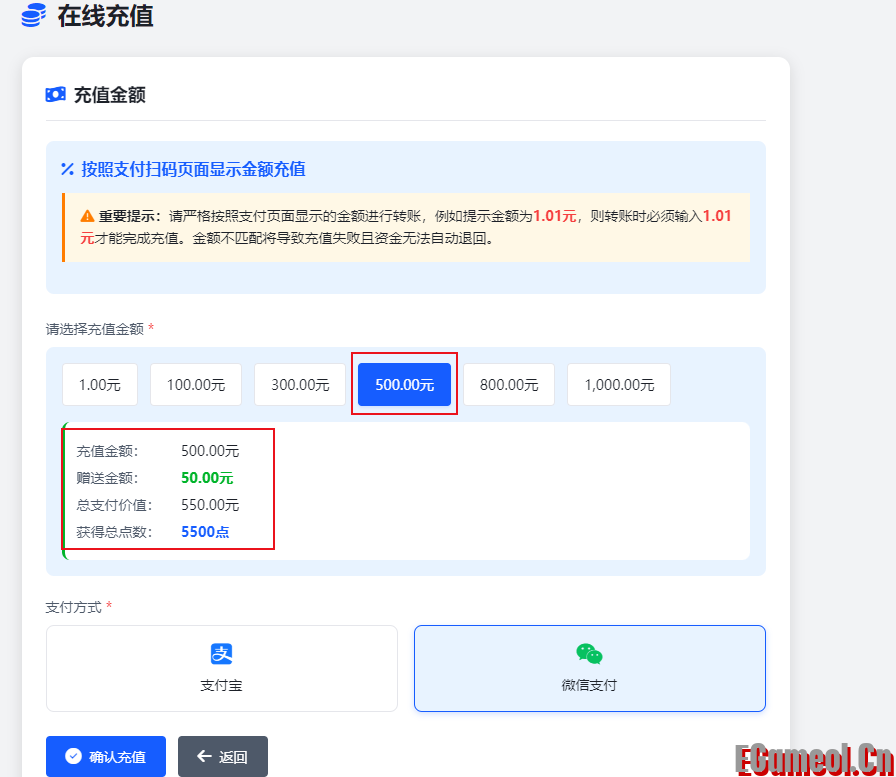Select the blue Alipay icon in payment area
This screenshot has height=777, width=896.
coord(222,654)
